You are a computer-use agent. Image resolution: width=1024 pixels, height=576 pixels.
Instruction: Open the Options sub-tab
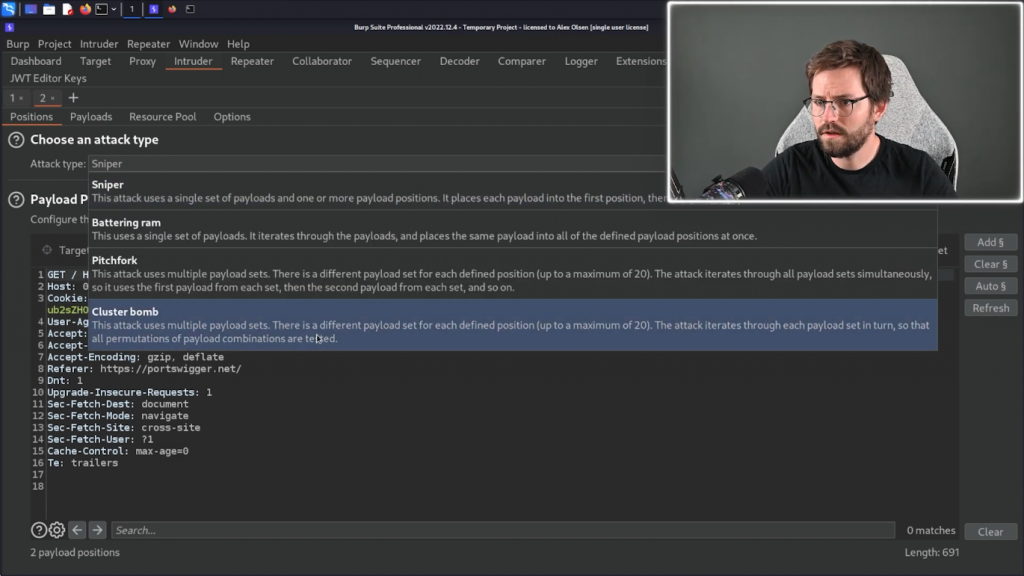pyautogui.click(x=232, y=117)
